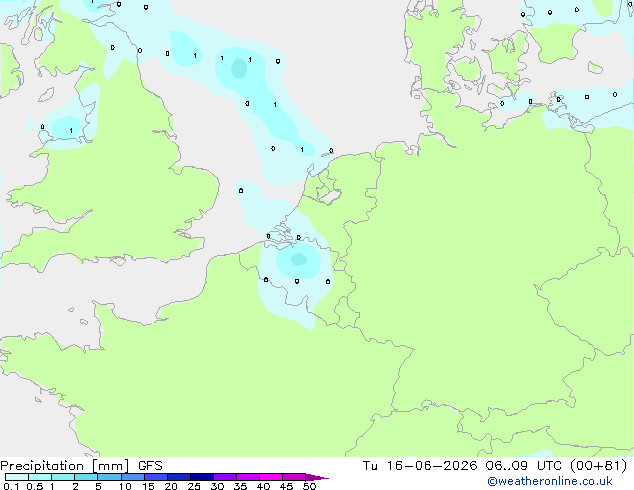634x490 pixels.
Task: Choose dark blue swatch between 25 and 30
Action: (x=202, y=477)
